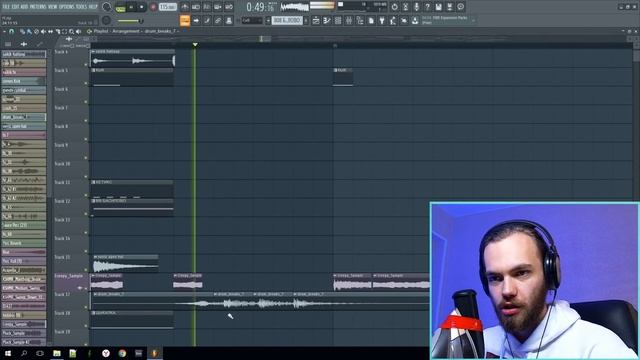Click the metronome icon beside the tempo

(x=184, y=7)
